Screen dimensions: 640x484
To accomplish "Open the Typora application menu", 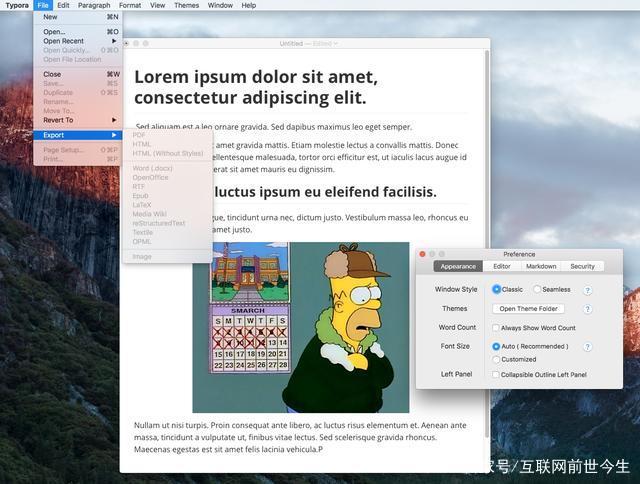I will [x=17, y=5].
